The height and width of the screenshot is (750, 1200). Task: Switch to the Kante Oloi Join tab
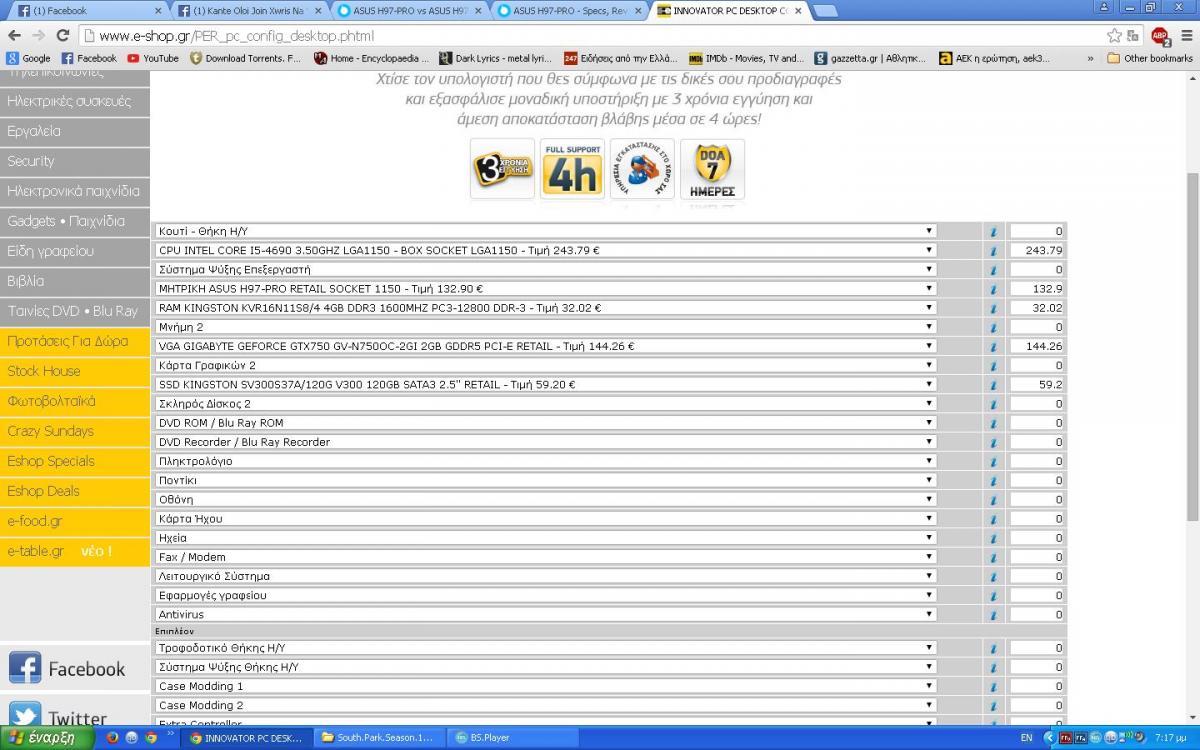[x=248, y=10]
